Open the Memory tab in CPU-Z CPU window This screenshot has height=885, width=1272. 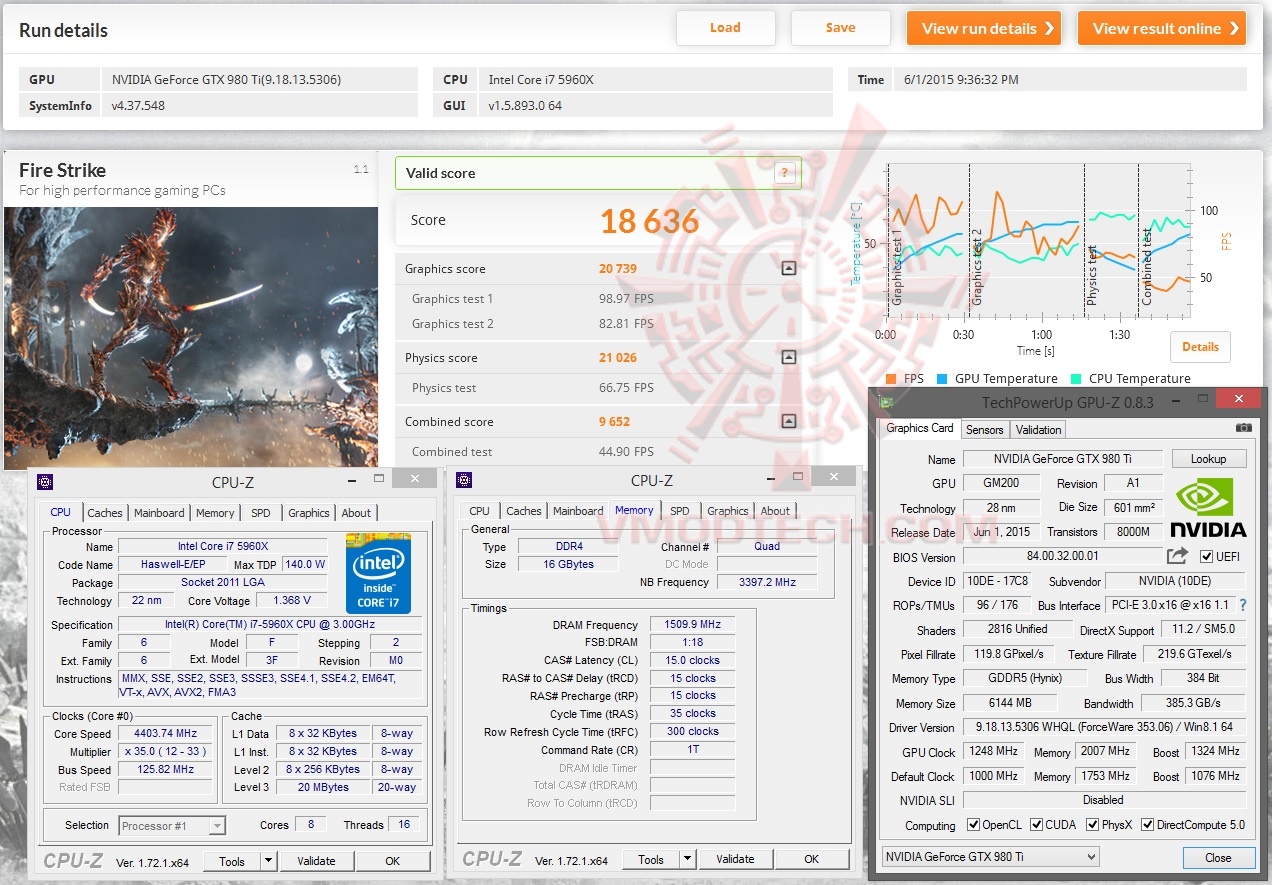pyautogui.click(x=215, y=512)
